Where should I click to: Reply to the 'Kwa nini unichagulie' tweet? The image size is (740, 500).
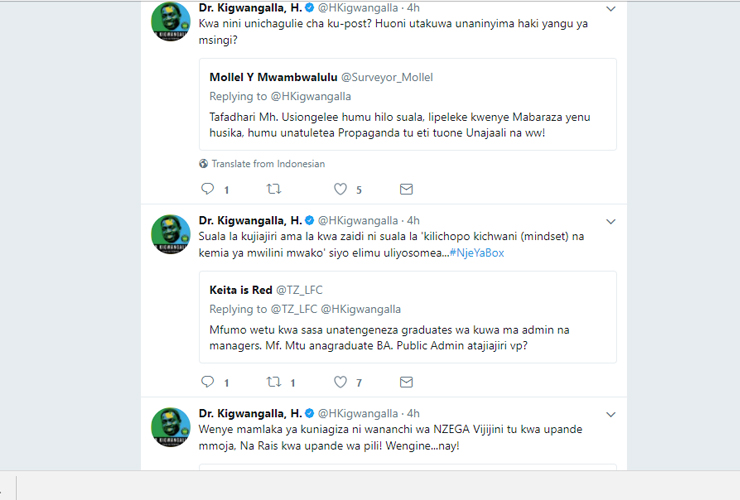point(208,189)
